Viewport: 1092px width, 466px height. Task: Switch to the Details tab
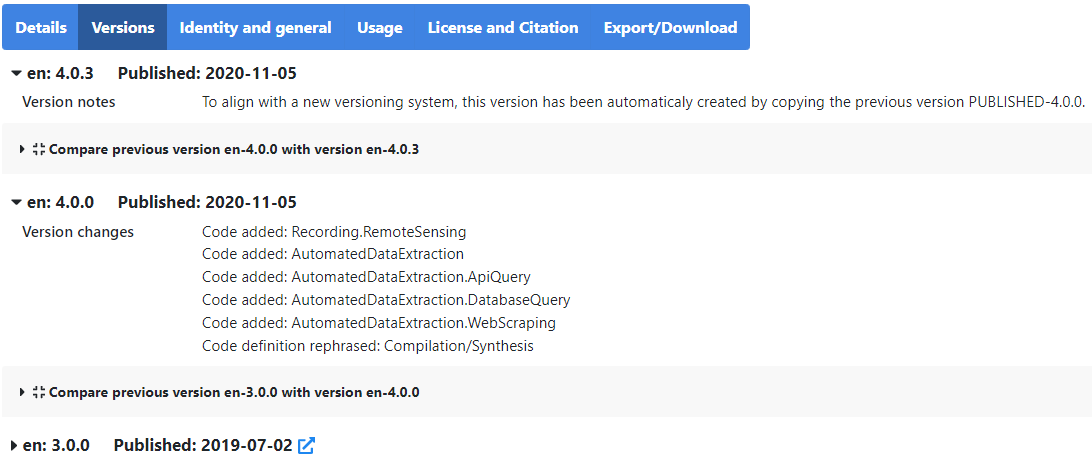tap(41, 27)
